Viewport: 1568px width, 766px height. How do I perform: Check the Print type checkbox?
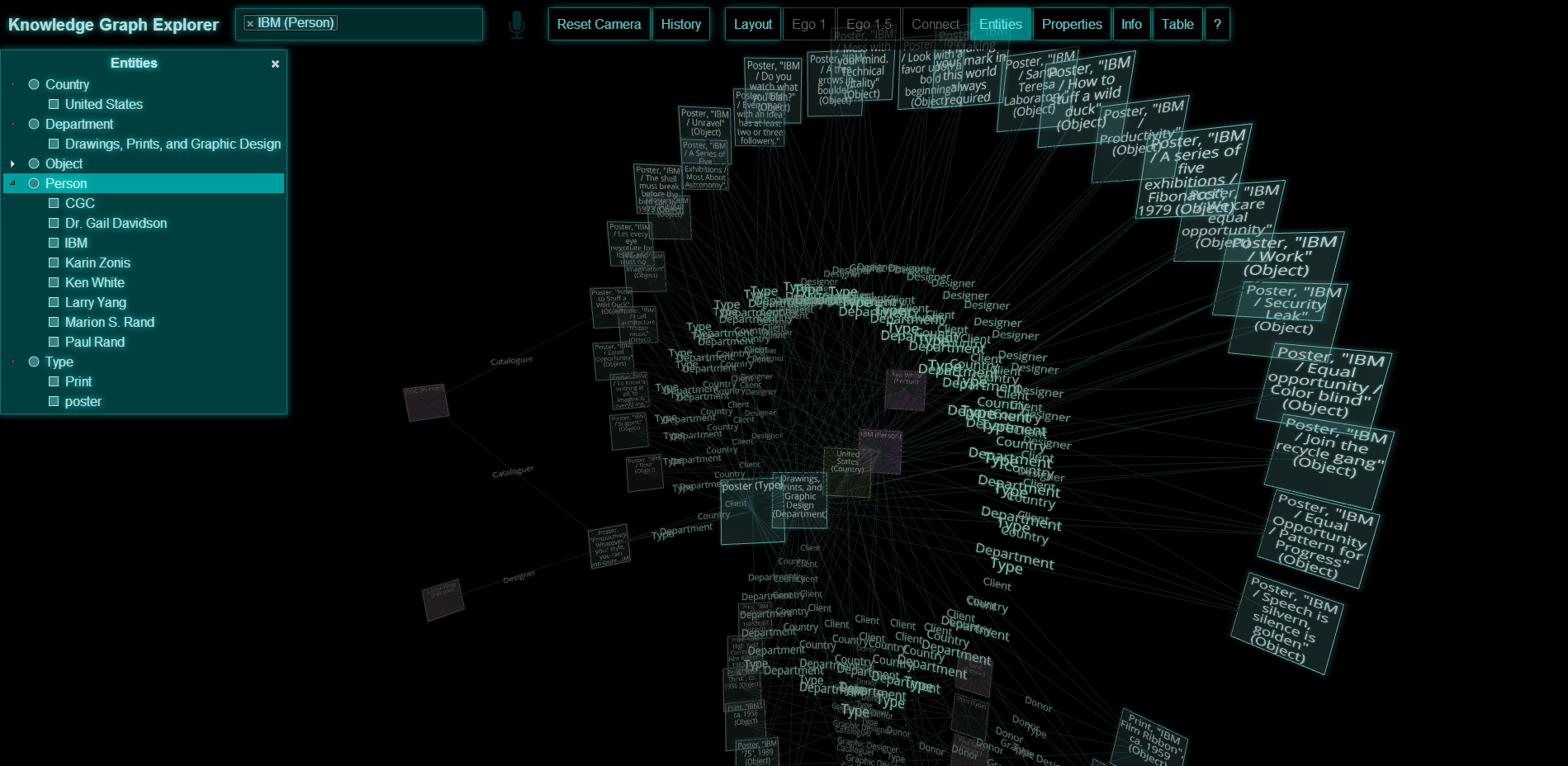click(54, 381)
